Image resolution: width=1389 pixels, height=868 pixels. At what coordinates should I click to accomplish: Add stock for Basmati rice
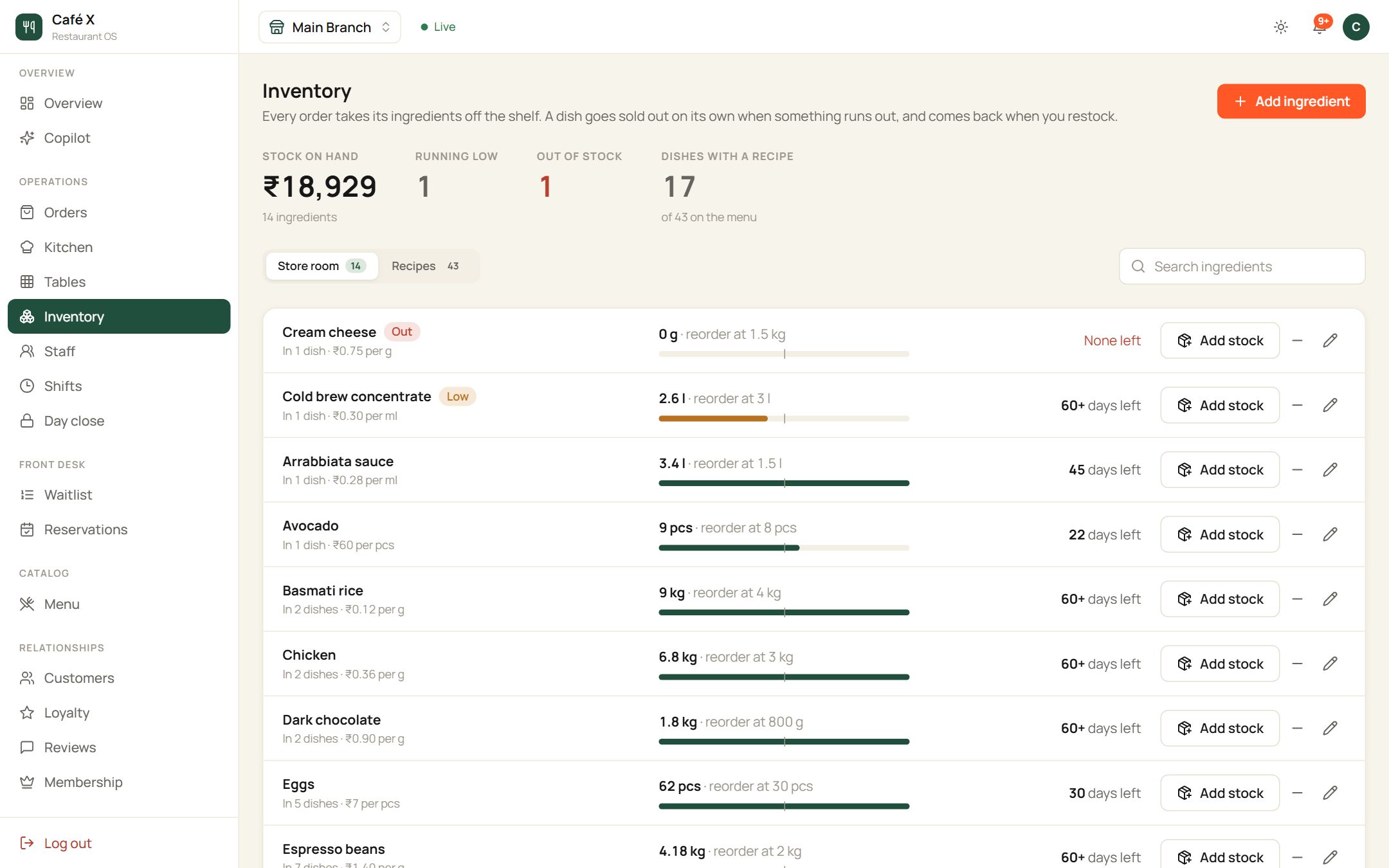(1220, 599)
